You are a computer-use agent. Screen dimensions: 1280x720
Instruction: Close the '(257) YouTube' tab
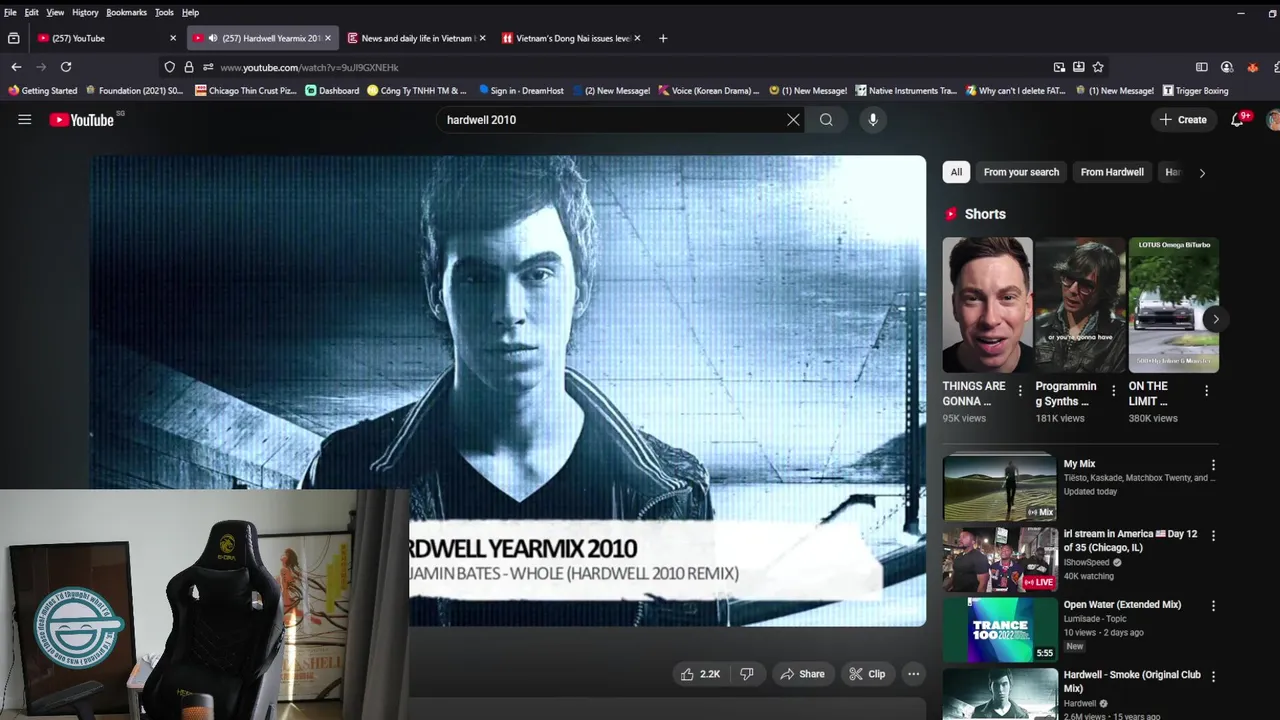pyautogui.click(x=173, y=38)
